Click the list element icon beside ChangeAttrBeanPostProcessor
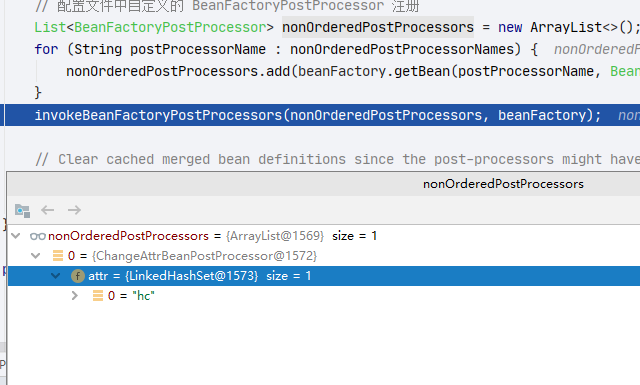 click(x=58, y=256)
